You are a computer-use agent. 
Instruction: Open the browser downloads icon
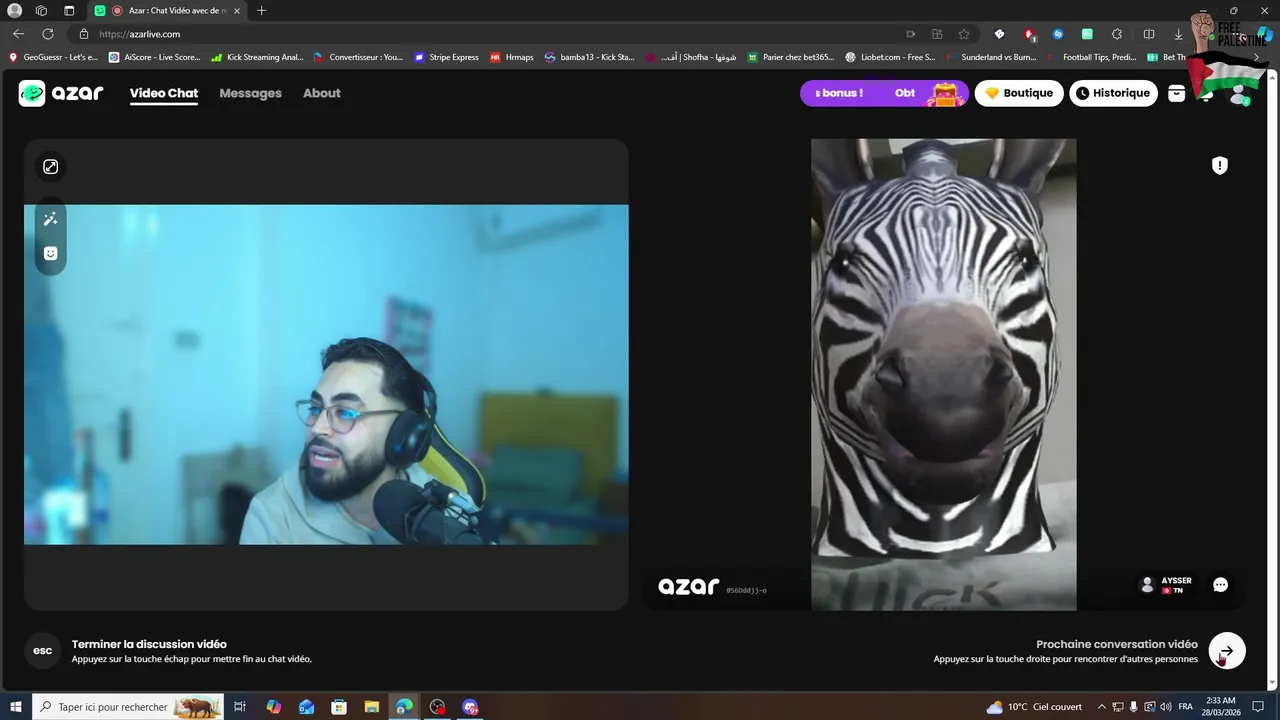(x=1178, y=34)
